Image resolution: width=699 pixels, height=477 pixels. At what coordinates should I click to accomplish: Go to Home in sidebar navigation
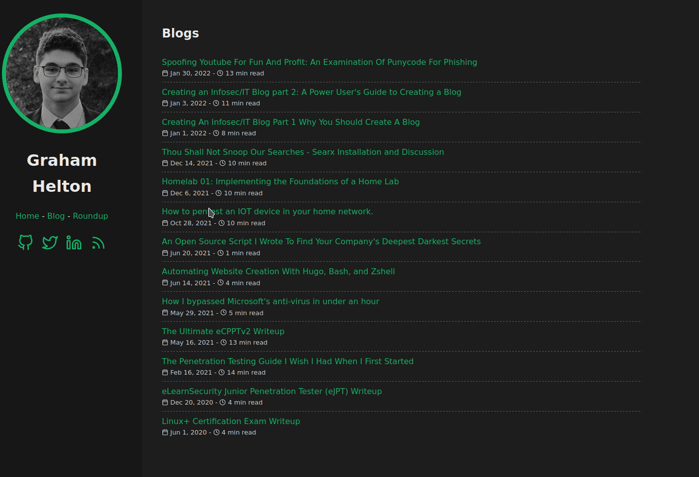coord(27,216)
